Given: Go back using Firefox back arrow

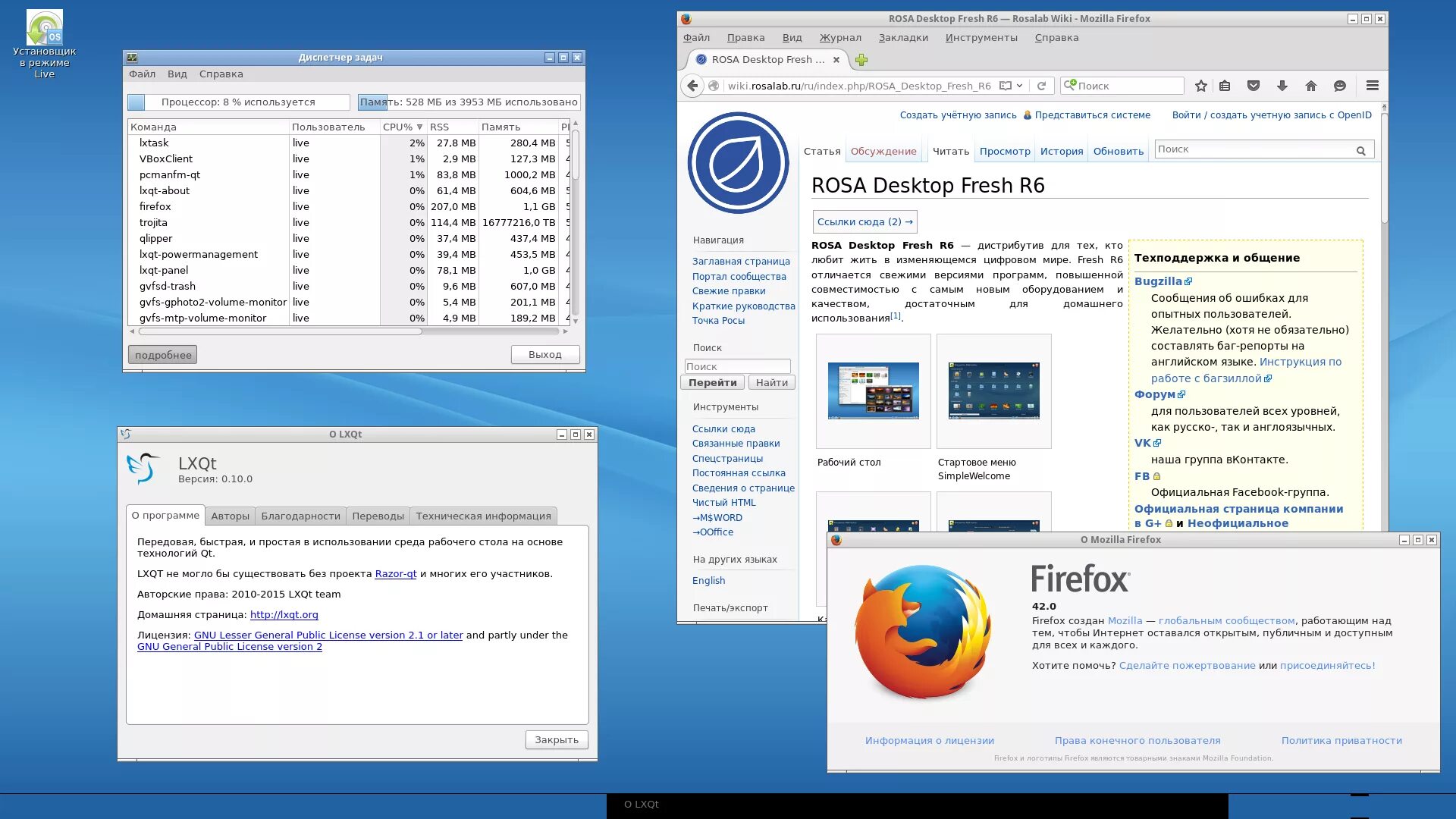Looking at the screenshot, I should (x=692, y=86).
